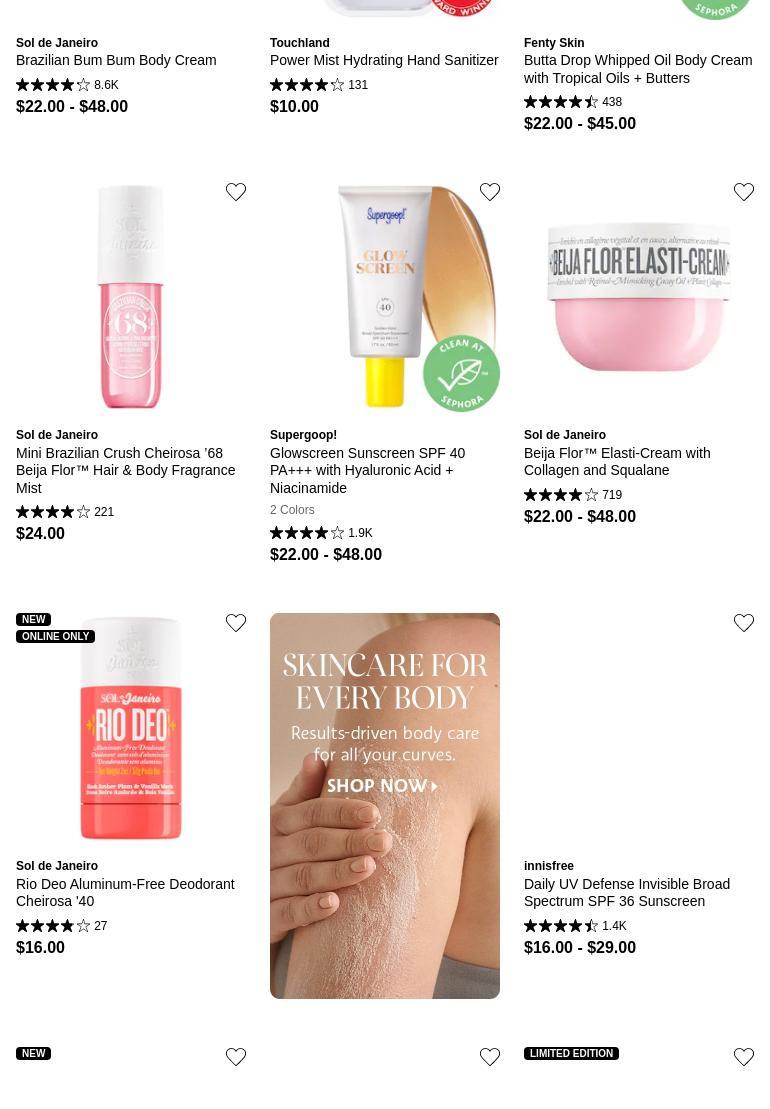Click the heart beside the bottom-left NEW product
Viewport: 770px width, 1109px height.
[x=235, y=1057]
